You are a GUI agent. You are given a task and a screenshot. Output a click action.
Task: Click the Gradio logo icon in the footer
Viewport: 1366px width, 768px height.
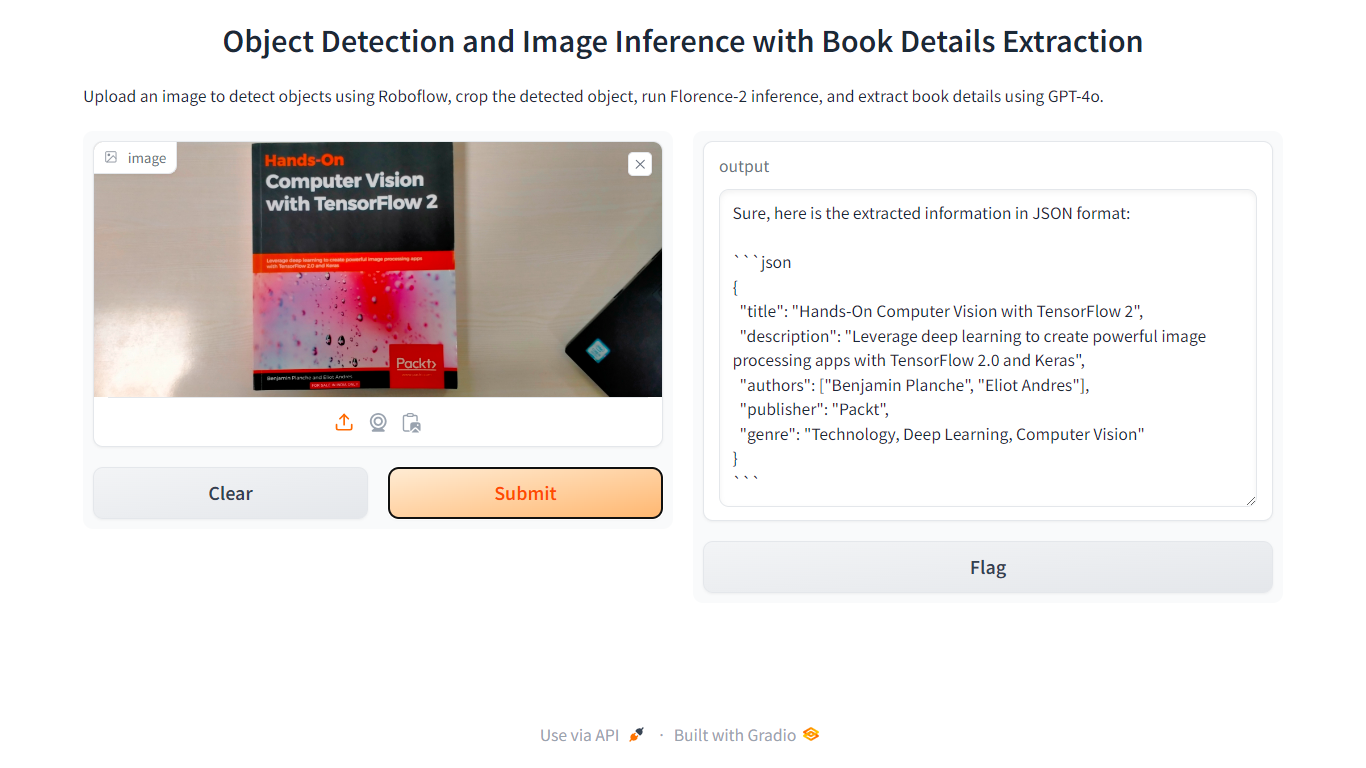[811, 735]
